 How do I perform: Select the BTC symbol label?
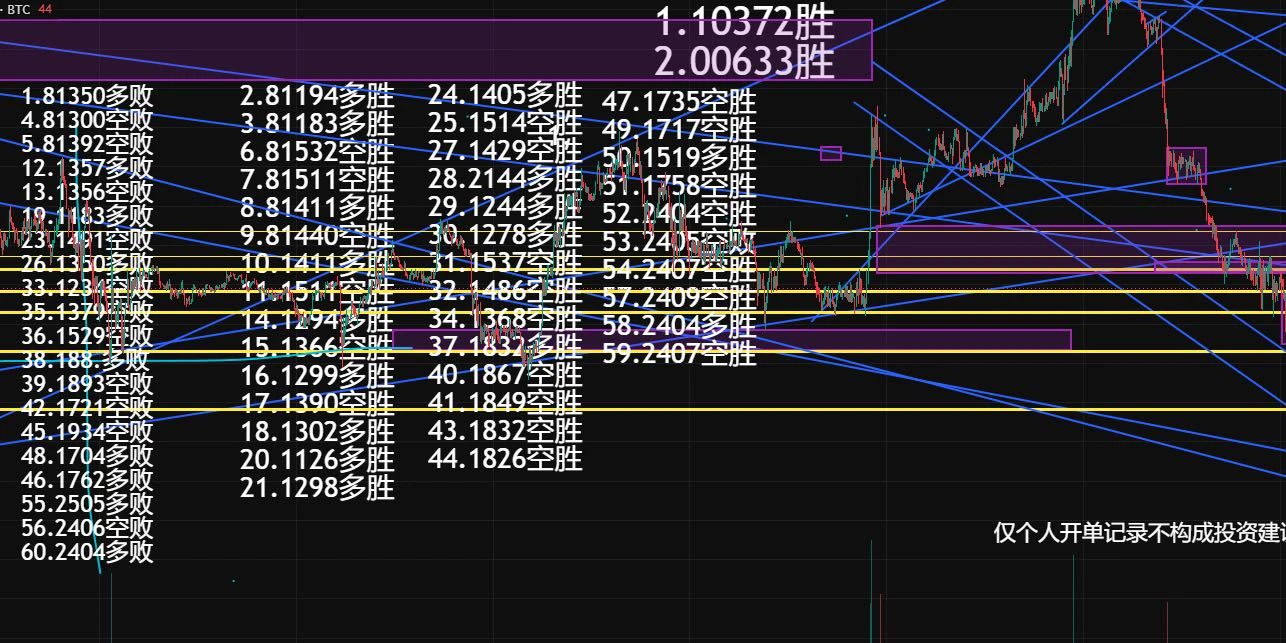click(19, 9)
